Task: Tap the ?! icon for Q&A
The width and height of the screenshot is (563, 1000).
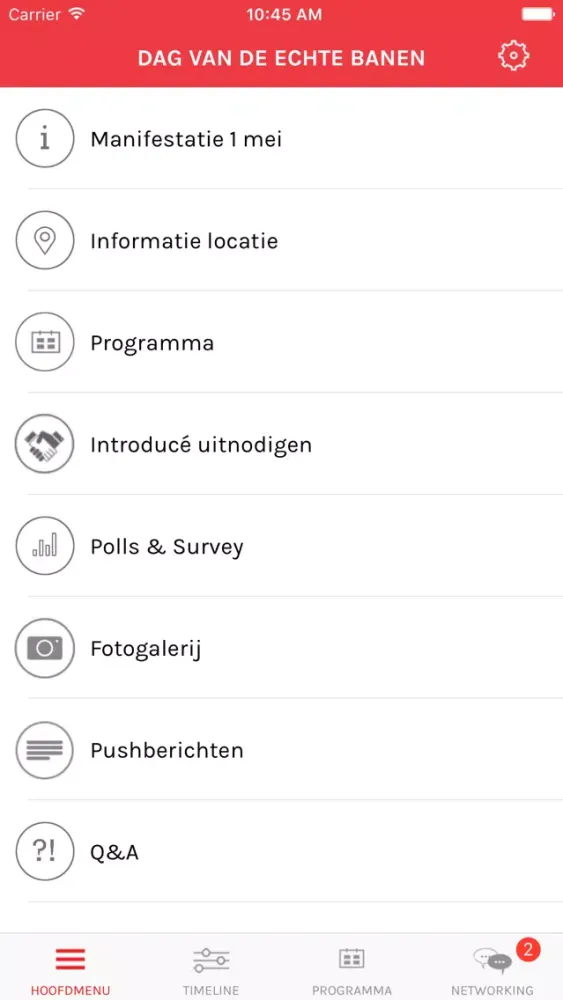Action: point(45,852)
